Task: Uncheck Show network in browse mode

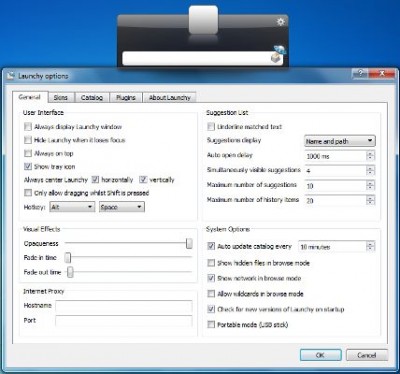Action: (211, 278)
